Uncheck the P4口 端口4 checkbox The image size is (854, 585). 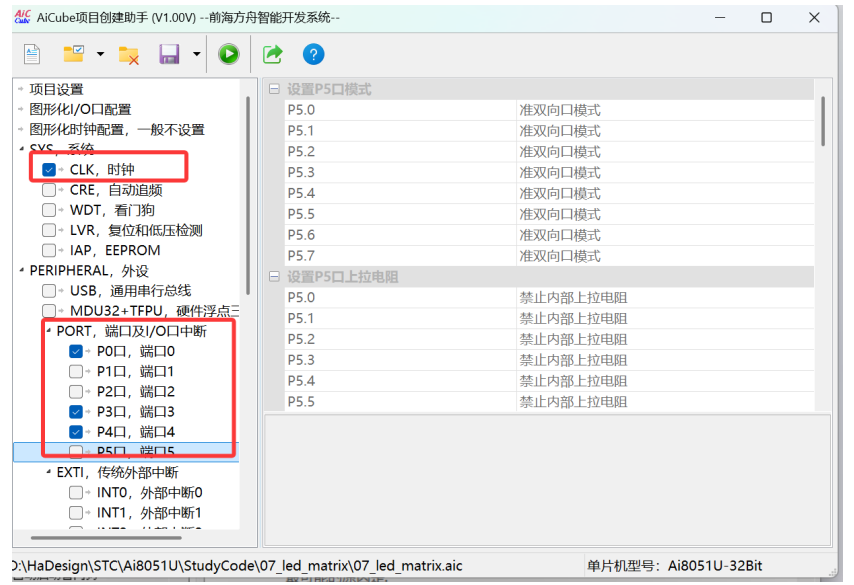point(76,432)
